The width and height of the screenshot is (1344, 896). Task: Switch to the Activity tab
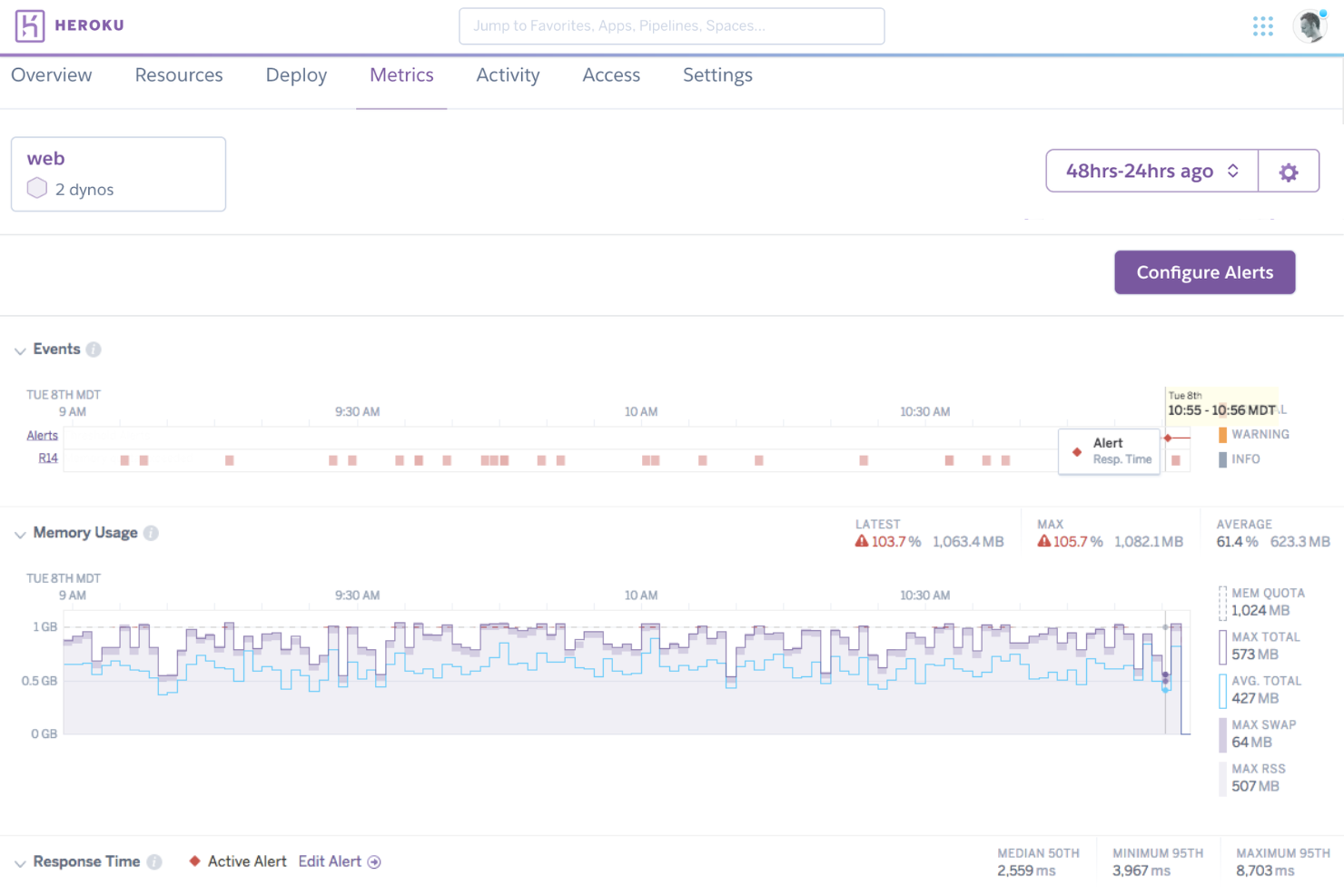(x=508, y=75)
